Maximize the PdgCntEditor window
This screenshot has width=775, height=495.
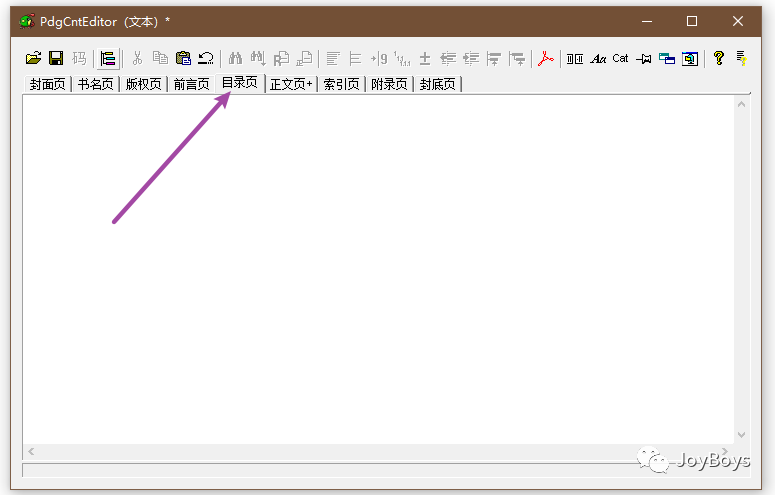(692, 21)
